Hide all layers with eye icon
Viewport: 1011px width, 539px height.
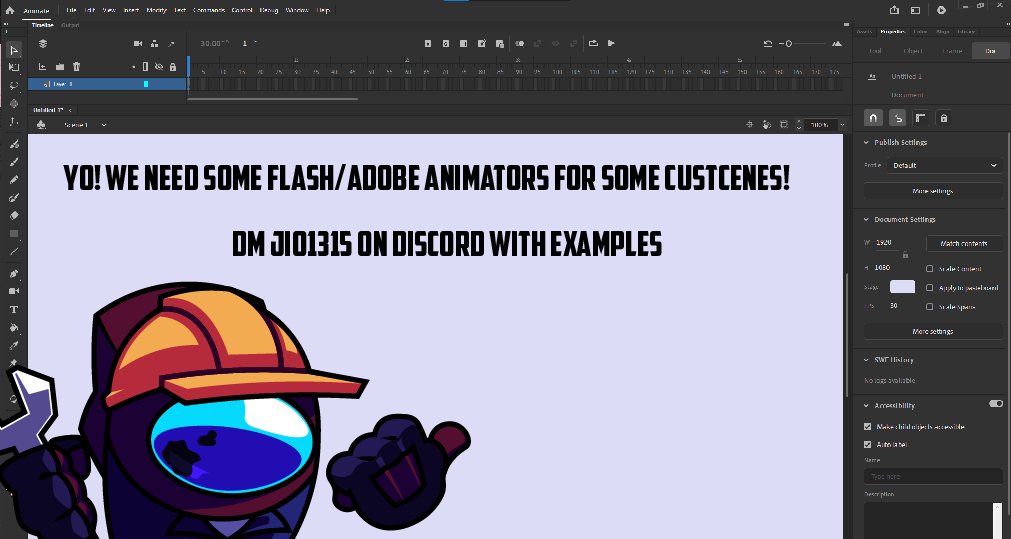point(159,66)
